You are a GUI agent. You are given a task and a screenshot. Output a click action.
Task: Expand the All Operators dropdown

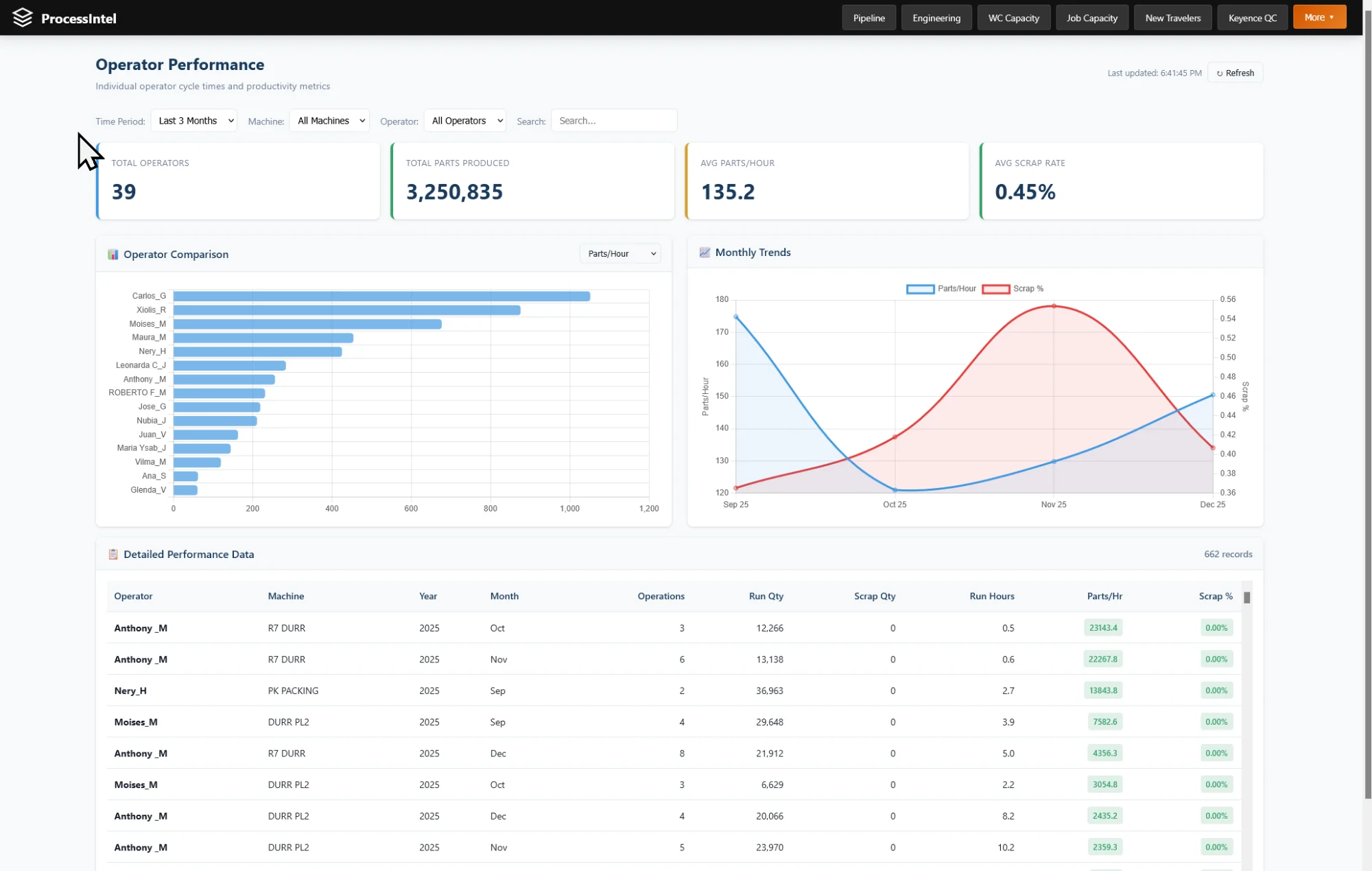point(465,121)
